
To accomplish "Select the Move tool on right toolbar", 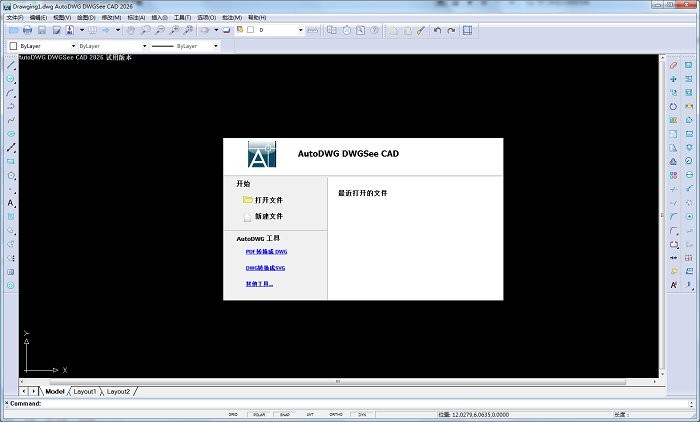I will 673,79.
